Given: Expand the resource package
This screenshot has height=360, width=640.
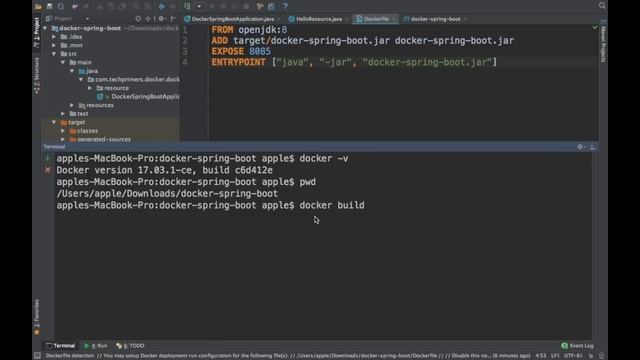Looking at the screenshot, I should tap(90, 88).
